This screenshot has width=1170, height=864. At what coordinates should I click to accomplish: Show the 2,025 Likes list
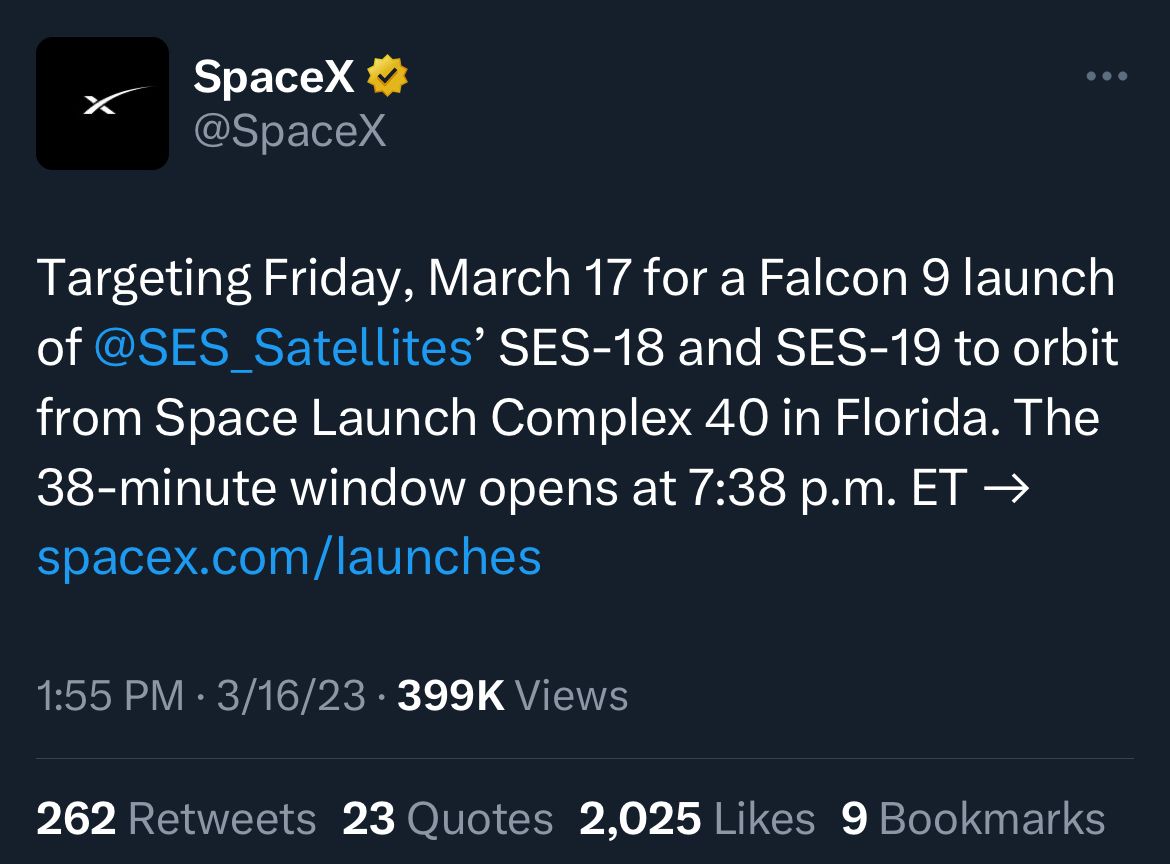697,818
